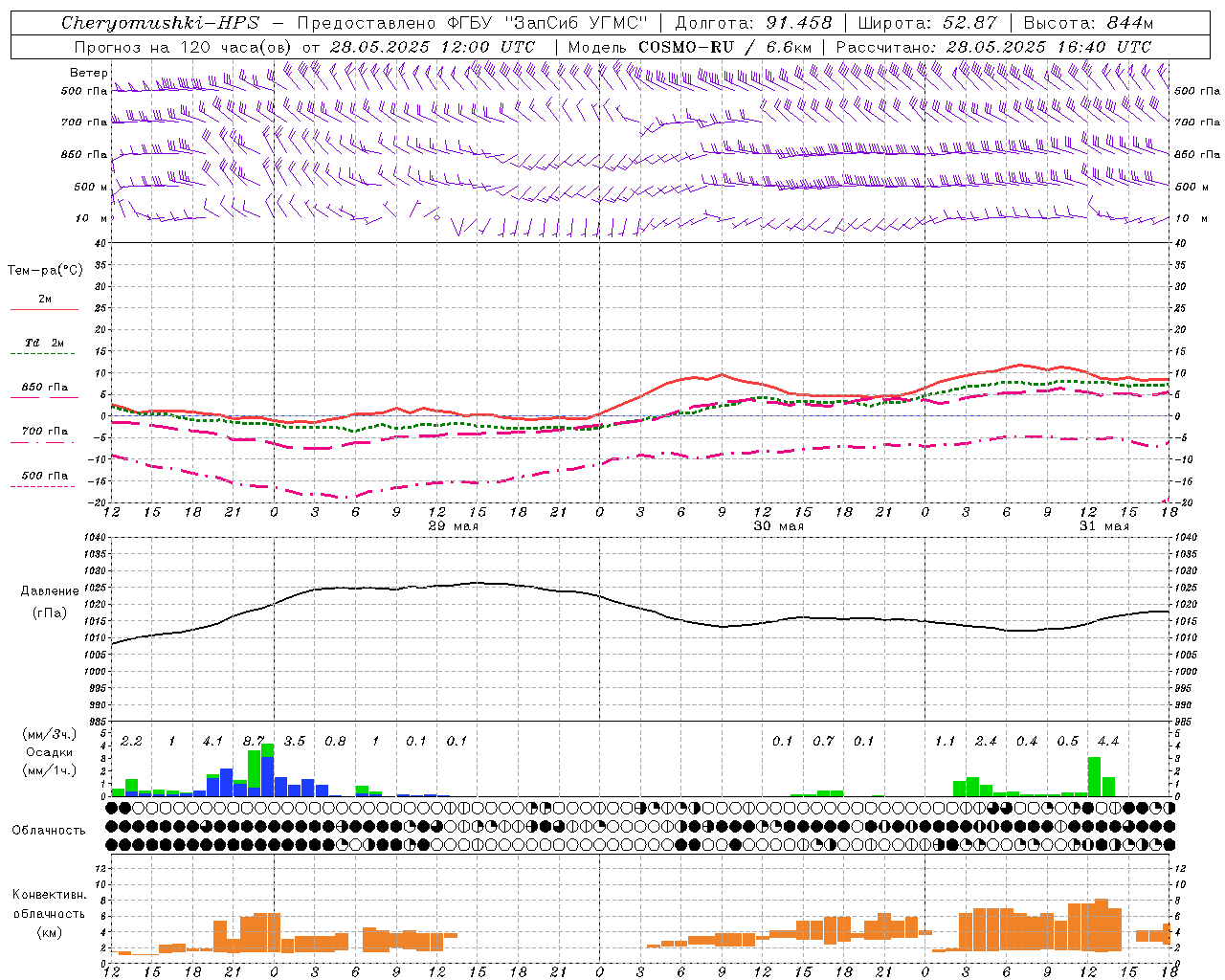Click the '4.1' precipitation total value

point(212,742)
